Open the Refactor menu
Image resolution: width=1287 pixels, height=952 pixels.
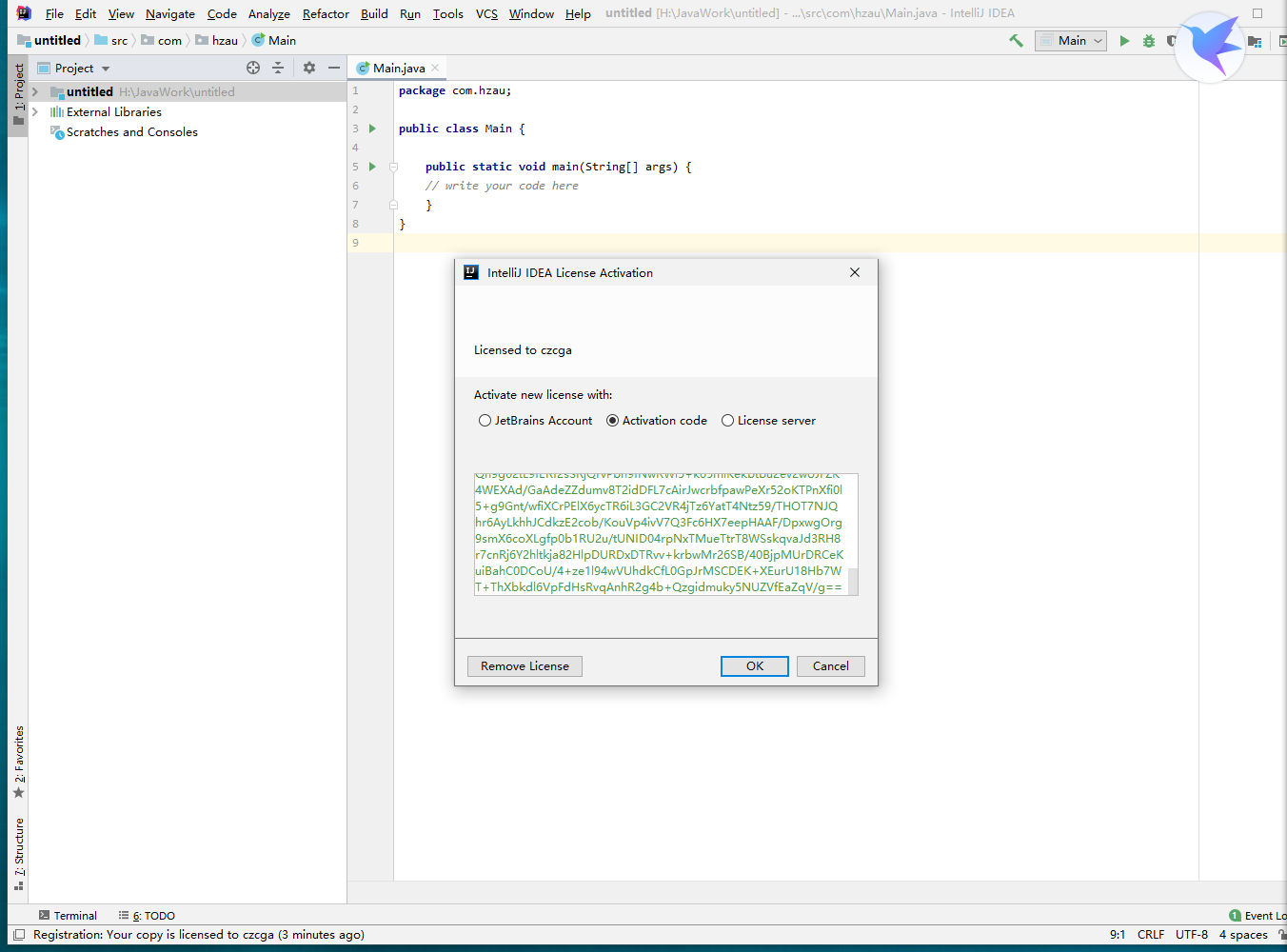coord(326,13)
